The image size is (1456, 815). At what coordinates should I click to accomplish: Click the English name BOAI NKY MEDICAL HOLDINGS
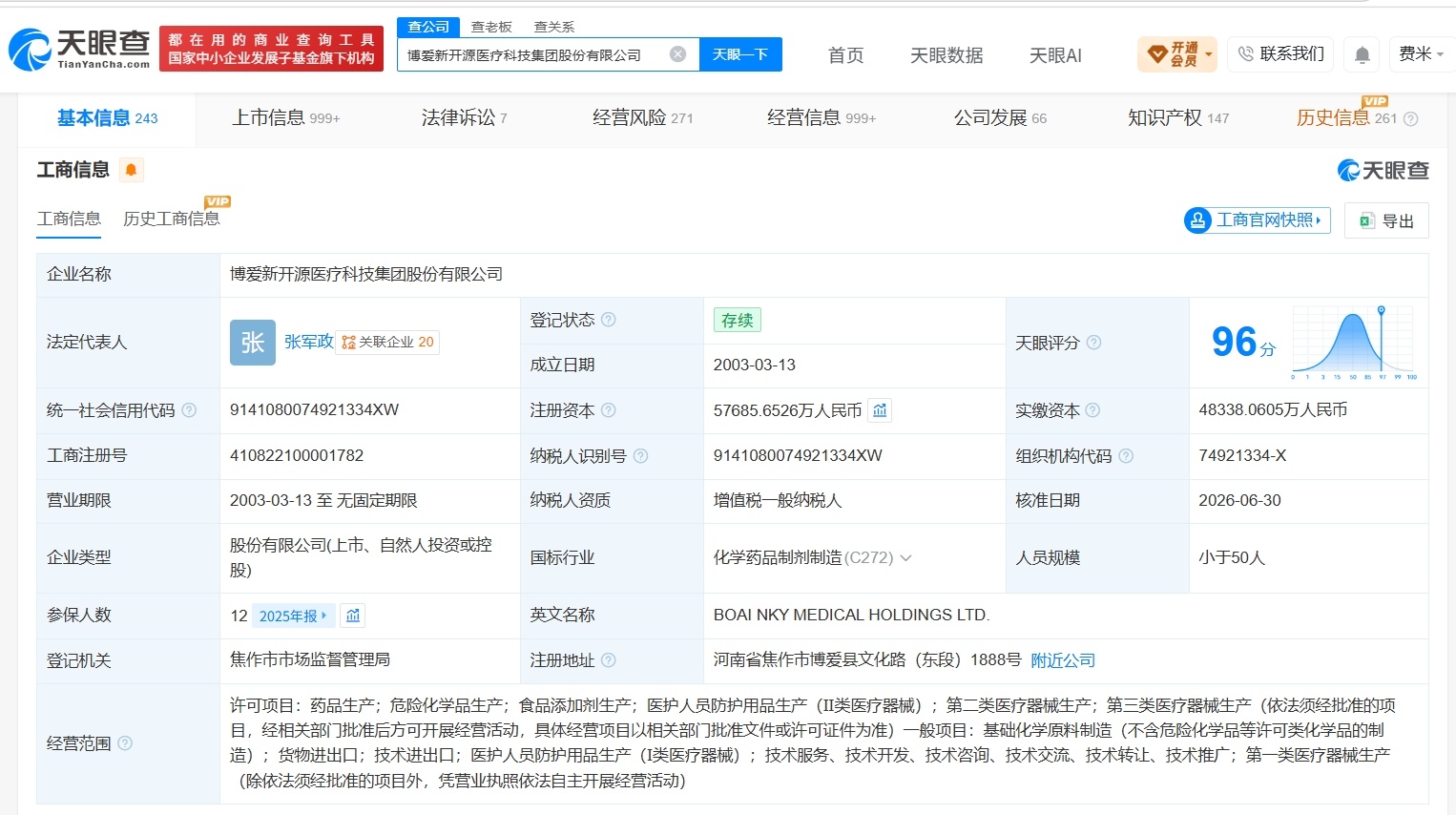(852, 616)
